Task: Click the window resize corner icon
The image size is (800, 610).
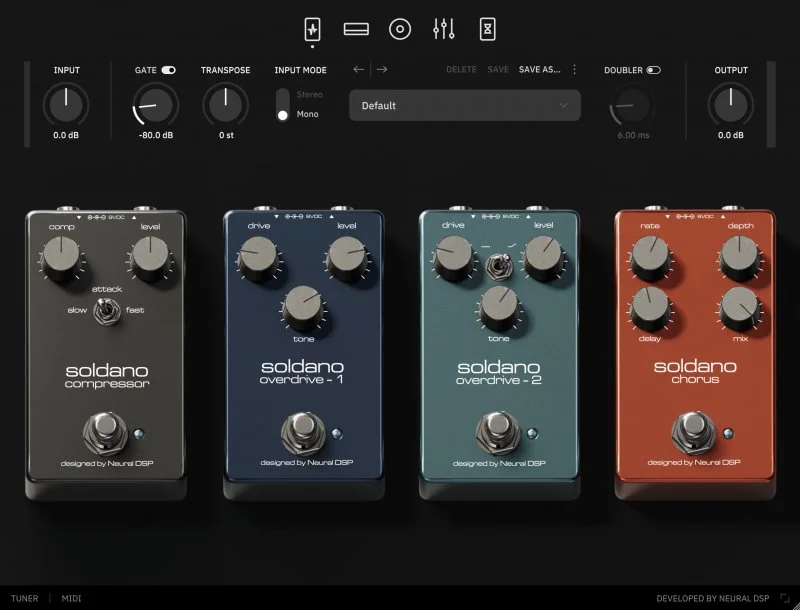Action: coord(785,598)
